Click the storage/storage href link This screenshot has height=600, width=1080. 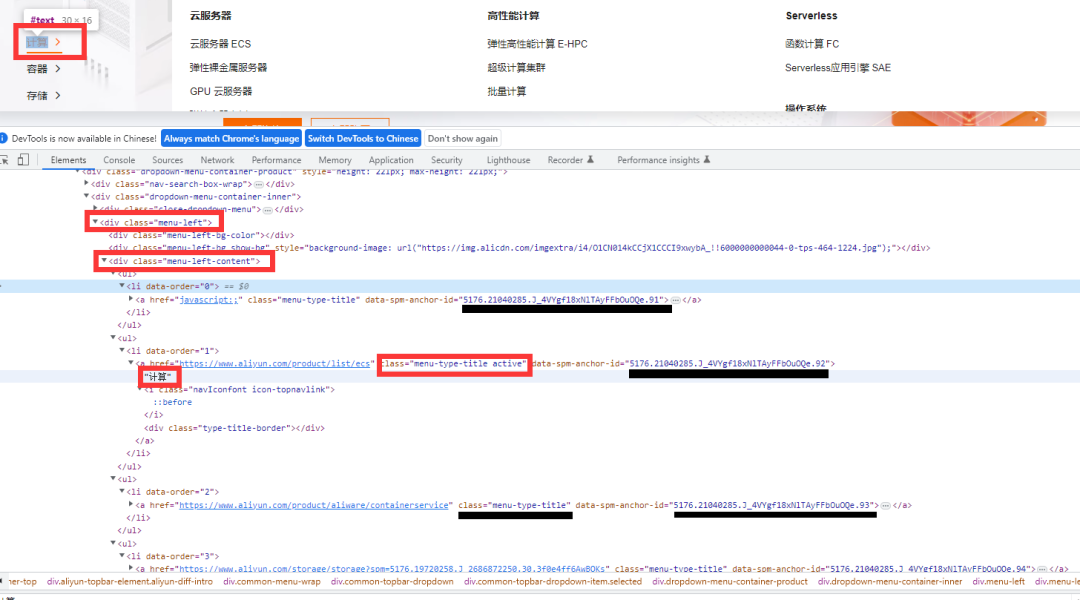tap(392, 569)
